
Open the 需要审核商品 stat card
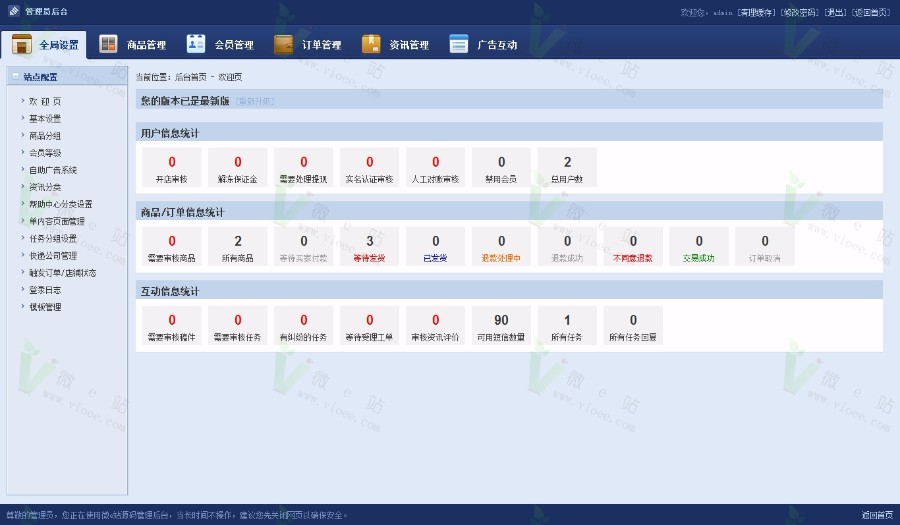click(172, 247)
